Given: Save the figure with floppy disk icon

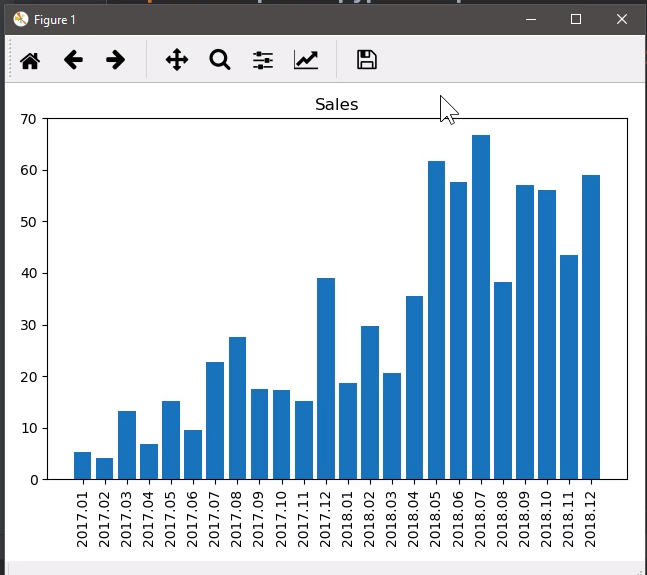Looking at the screenshot, I should point(367,60).
